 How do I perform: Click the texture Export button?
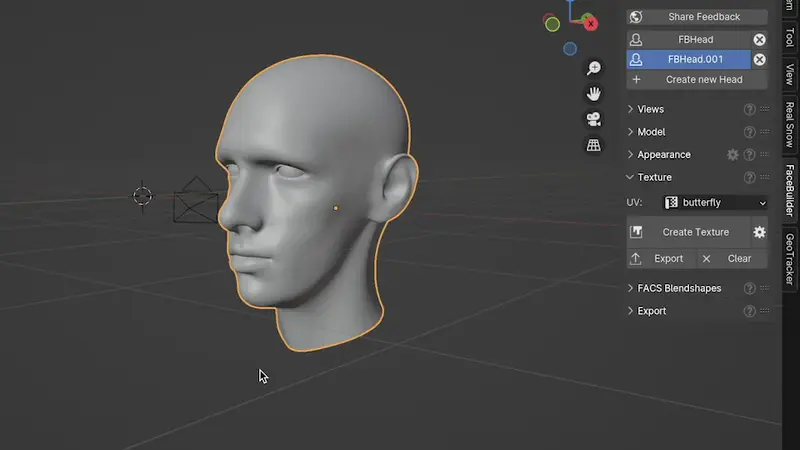[x=661, y=259]
